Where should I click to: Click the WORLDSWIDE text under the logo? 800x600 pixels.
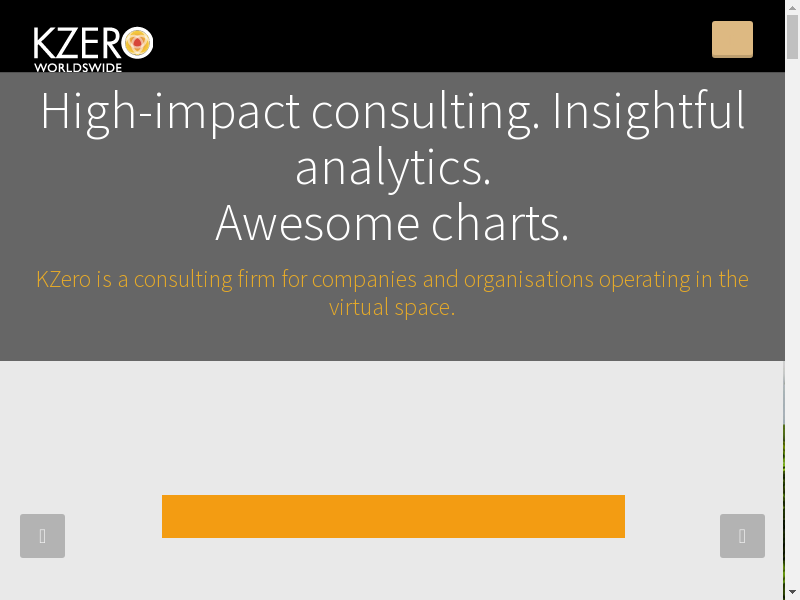[78, 68]
